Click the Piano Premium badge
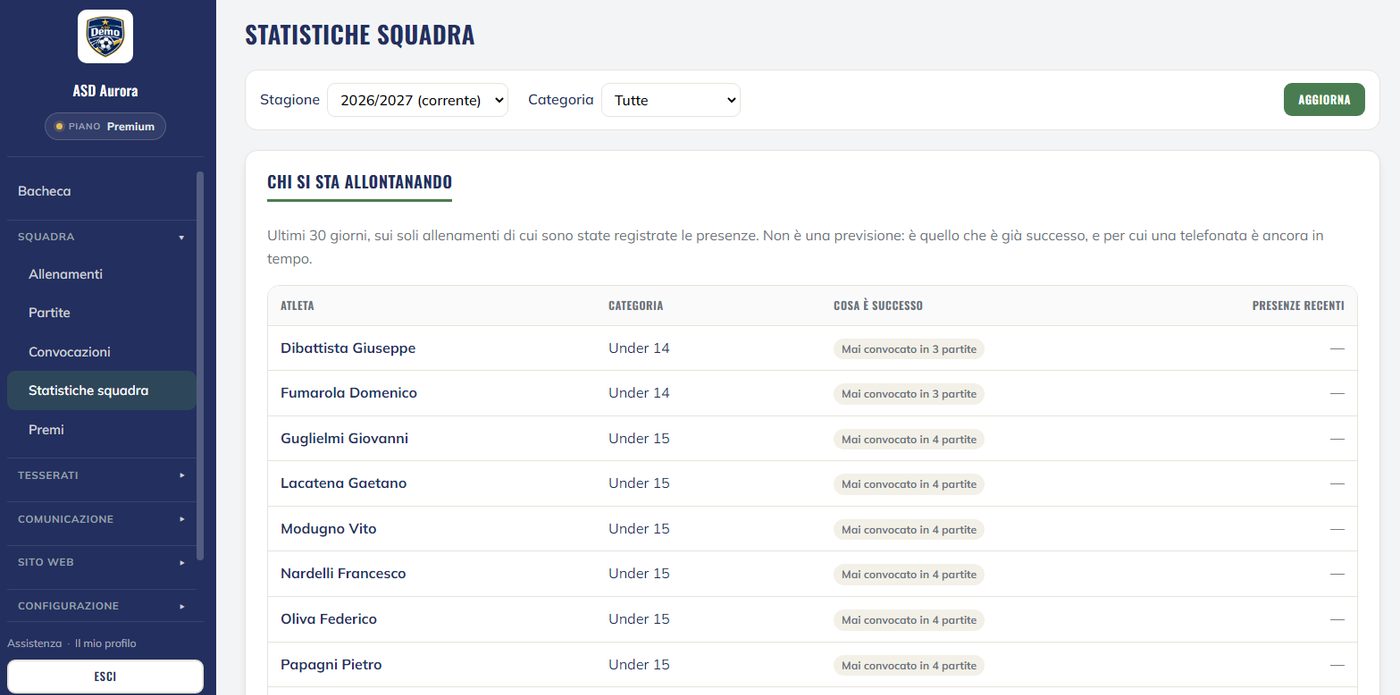1400x695 pixels. (x=105, y=126)
